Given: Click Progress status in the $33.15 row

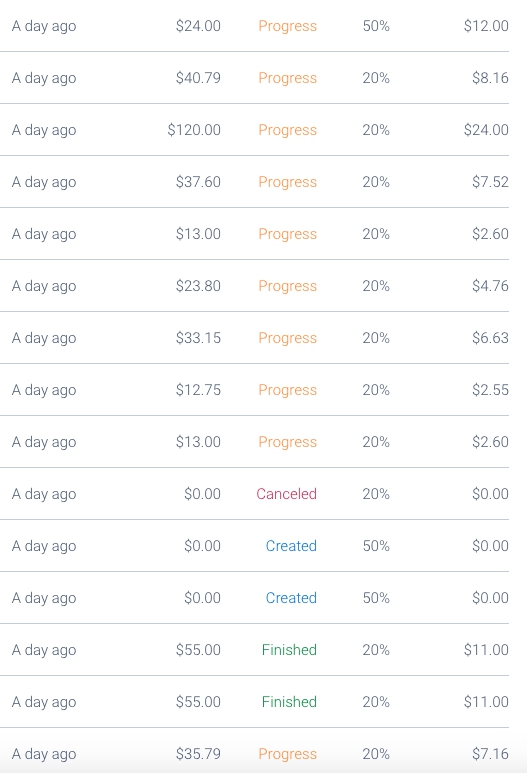Looking at the screenshot, I should (287, 338).
